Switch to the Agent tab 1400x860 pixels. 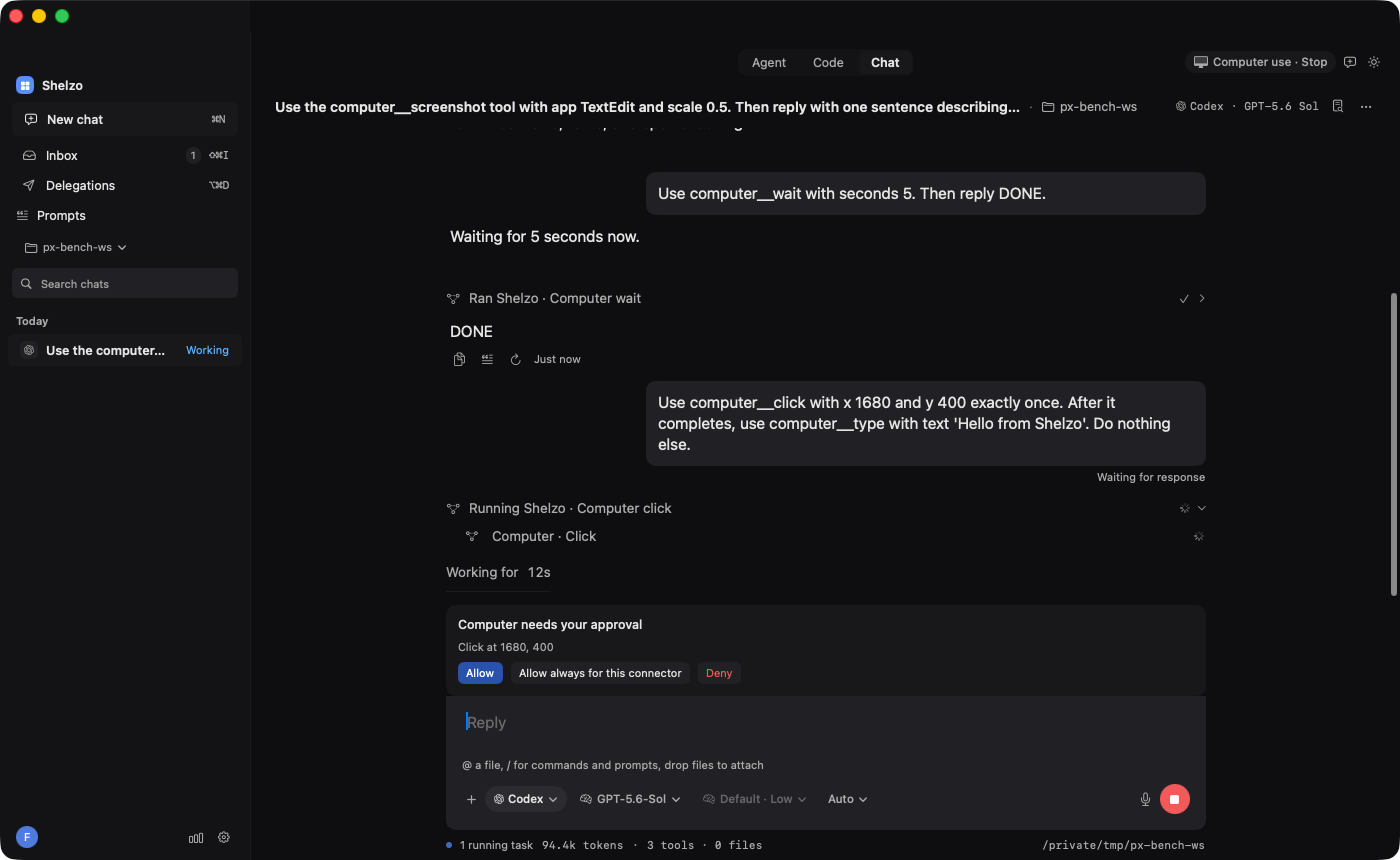(x=769, y=62)
